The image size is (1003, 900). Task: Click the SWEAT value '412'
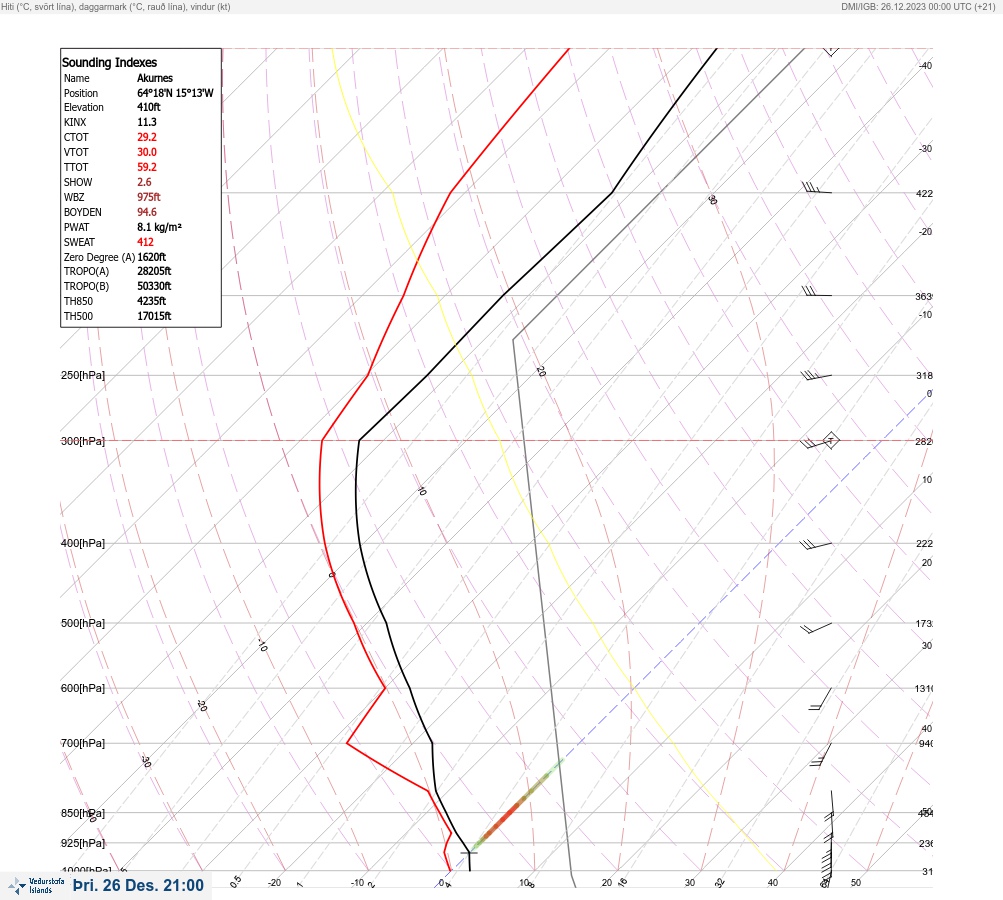(145, 242)
